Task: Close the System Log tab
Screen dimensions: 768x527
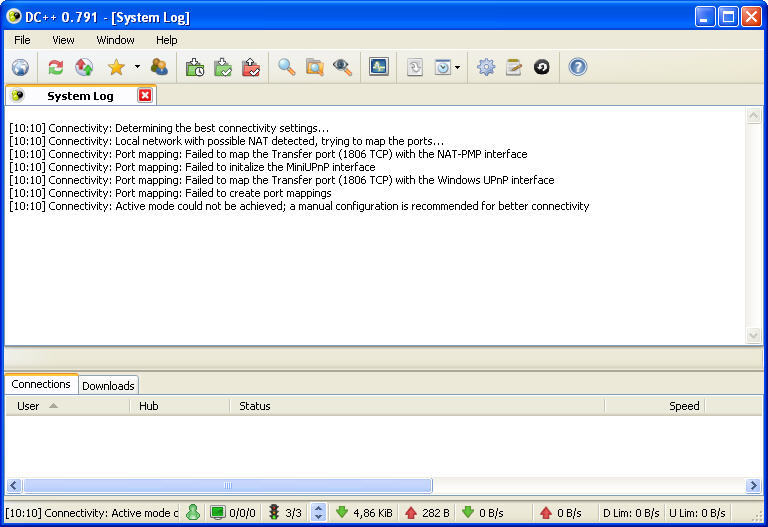Action: click(x=144, y=95)
